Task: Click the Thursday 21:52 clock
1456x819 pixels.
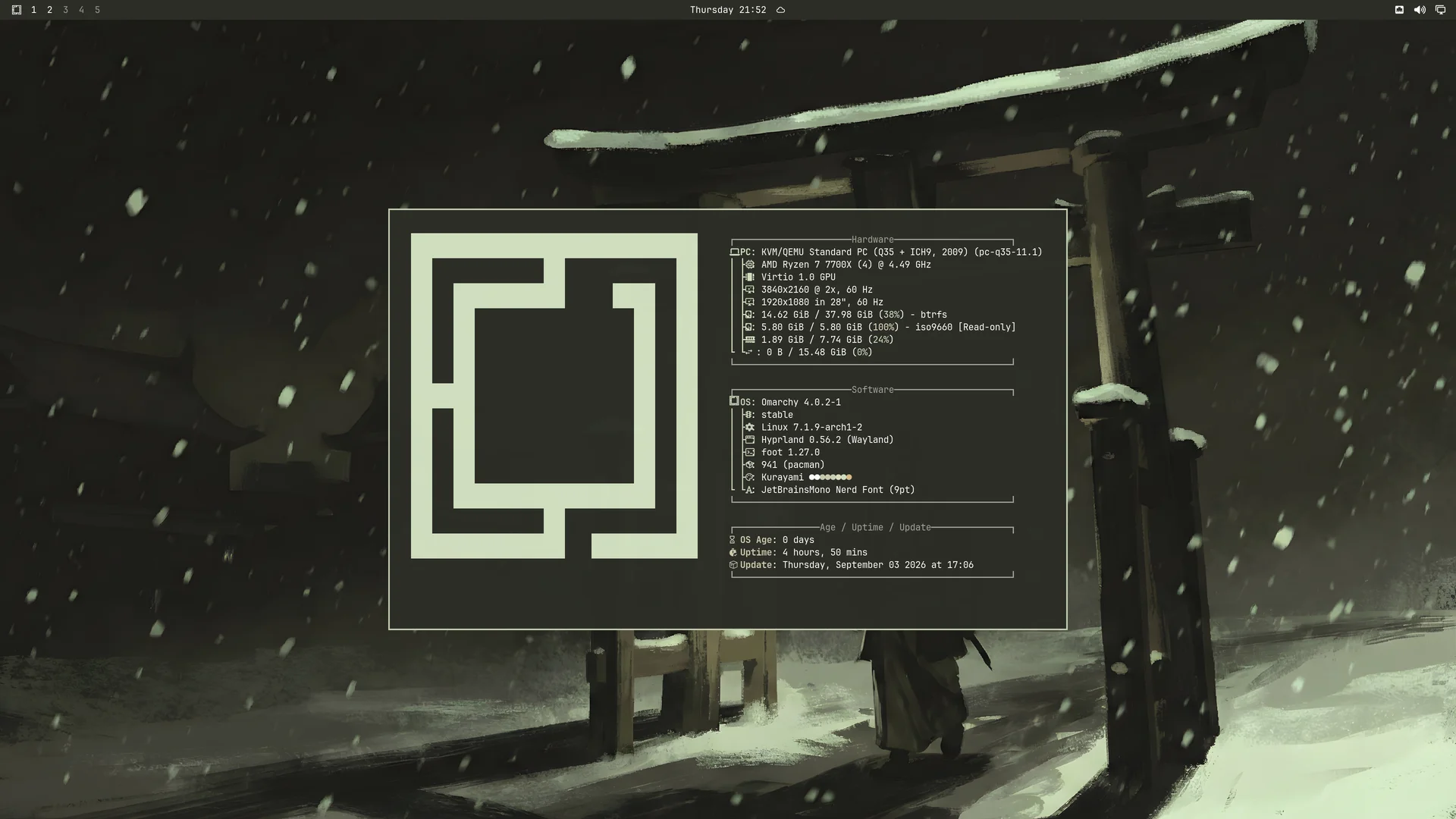Action: click(x=728, y=10)
